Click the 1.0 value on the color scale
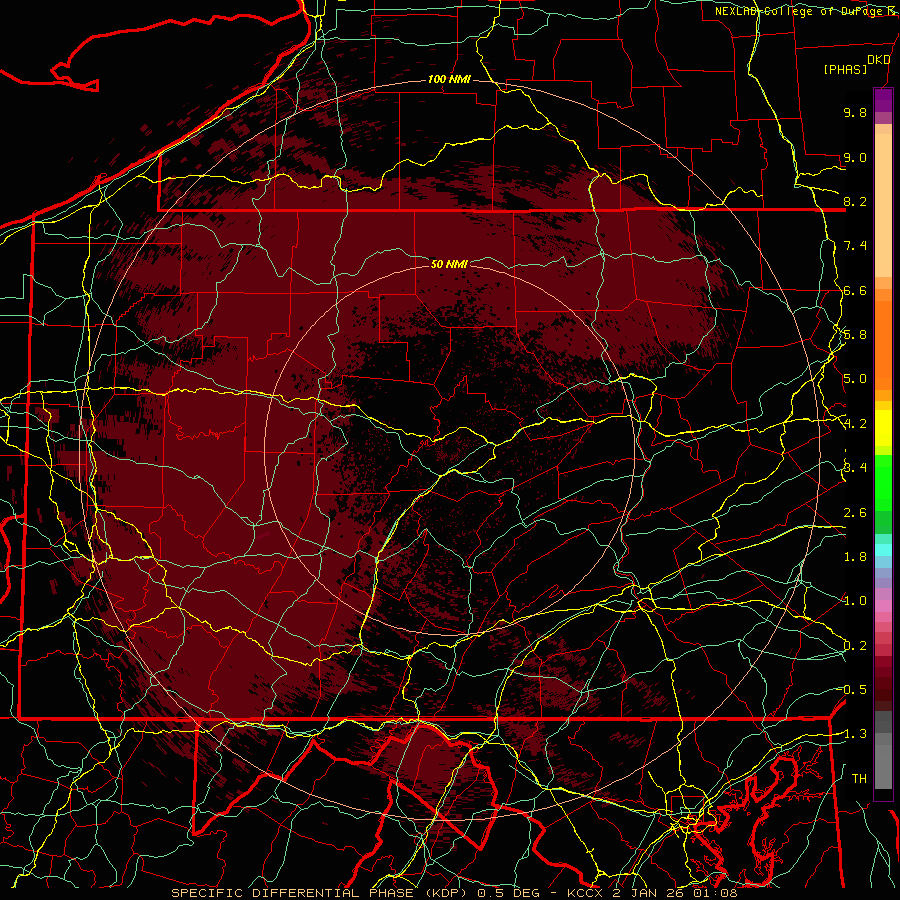900x900 pixels. click(855, 601)
